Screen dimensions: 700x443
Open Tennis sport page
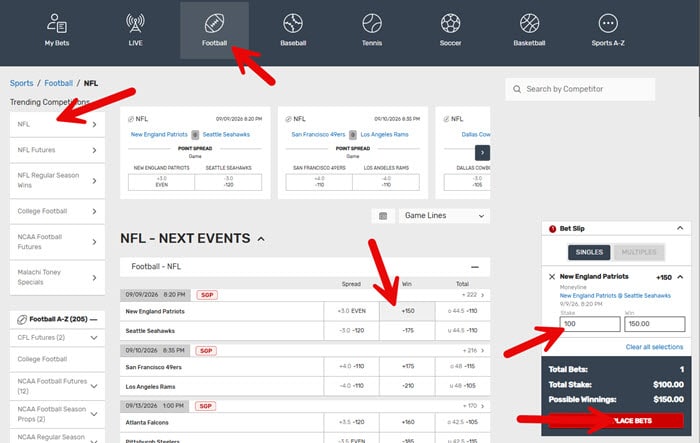pos(372,30)
